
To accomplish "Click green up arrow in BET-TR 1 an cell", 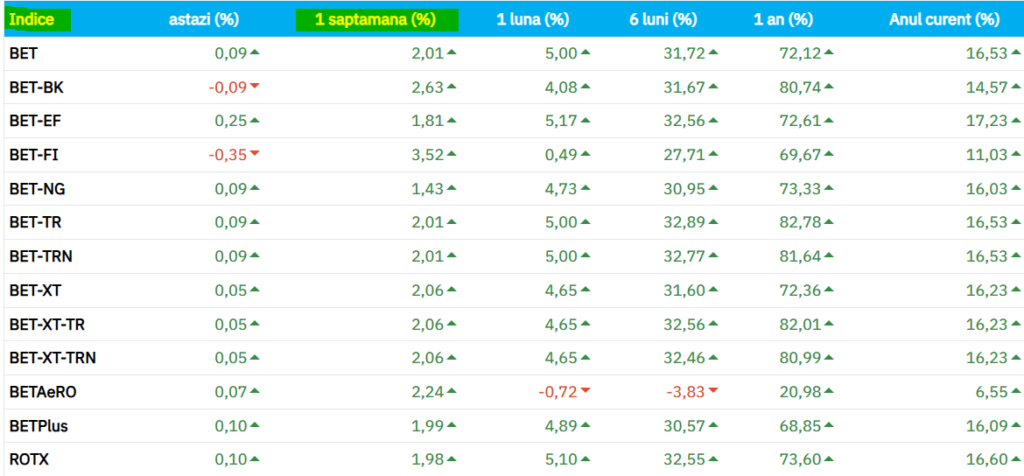I will tap(829, 222).
